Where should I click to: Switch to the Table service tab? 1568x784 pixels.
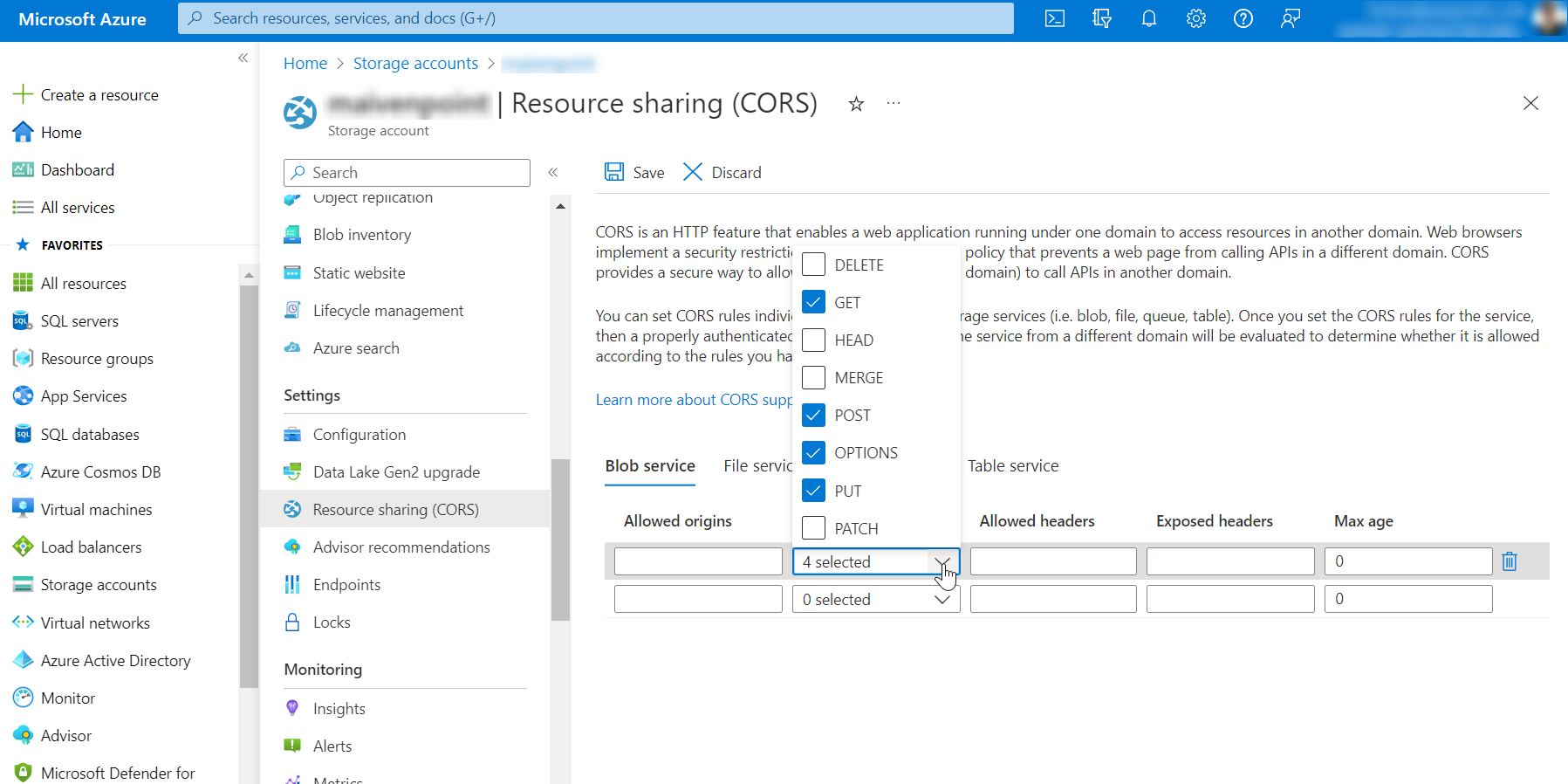[1013, 465]
